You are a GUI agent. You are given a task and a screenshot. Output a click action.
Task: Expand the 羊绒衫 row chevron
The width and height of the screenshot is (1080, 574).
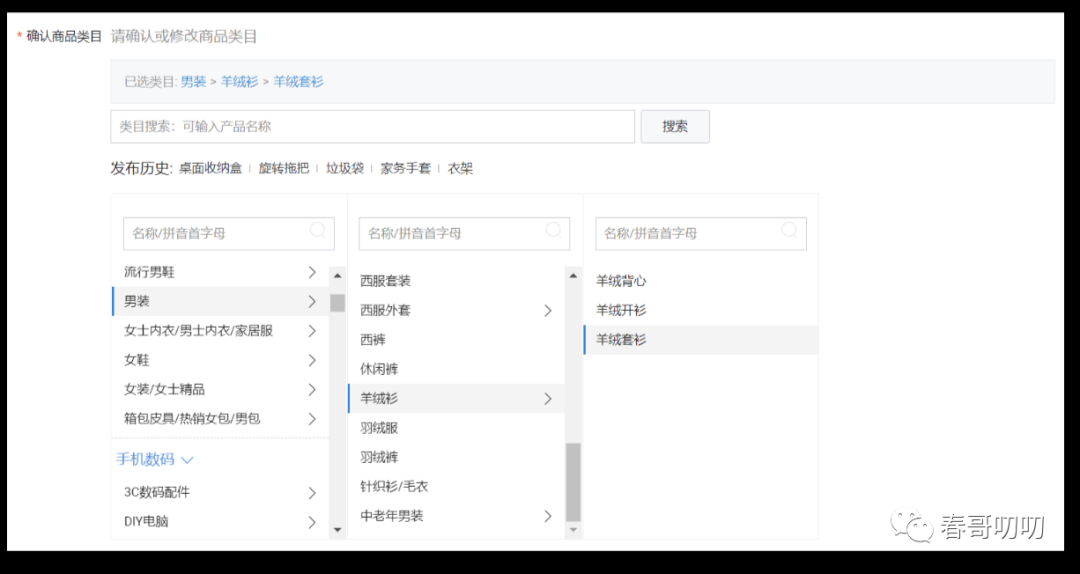(x=548, y=398)
